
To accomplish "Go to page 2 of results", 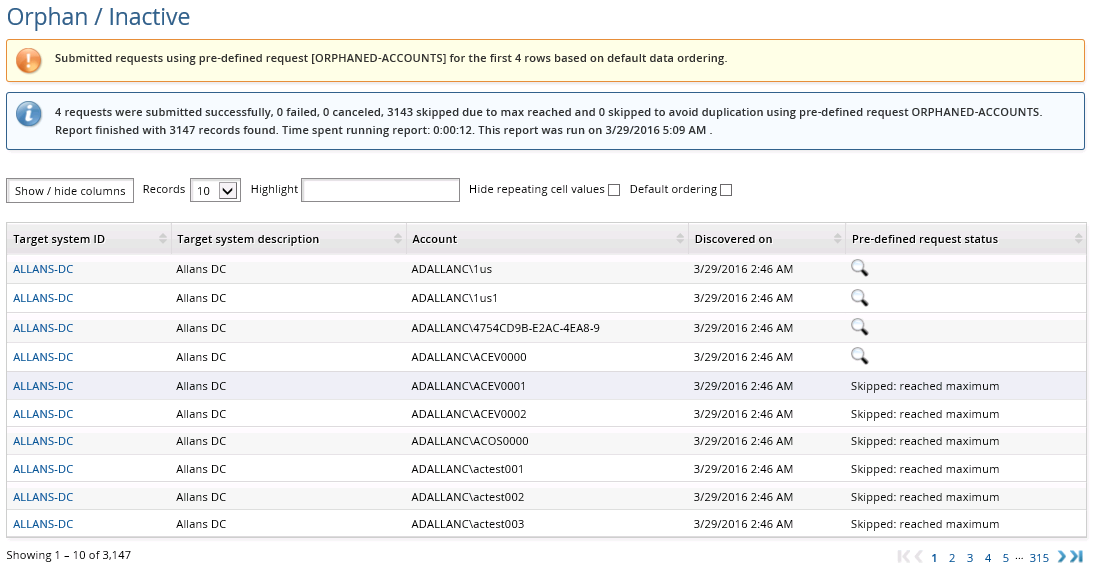I will pyautogui.click(x=952, y=558).
